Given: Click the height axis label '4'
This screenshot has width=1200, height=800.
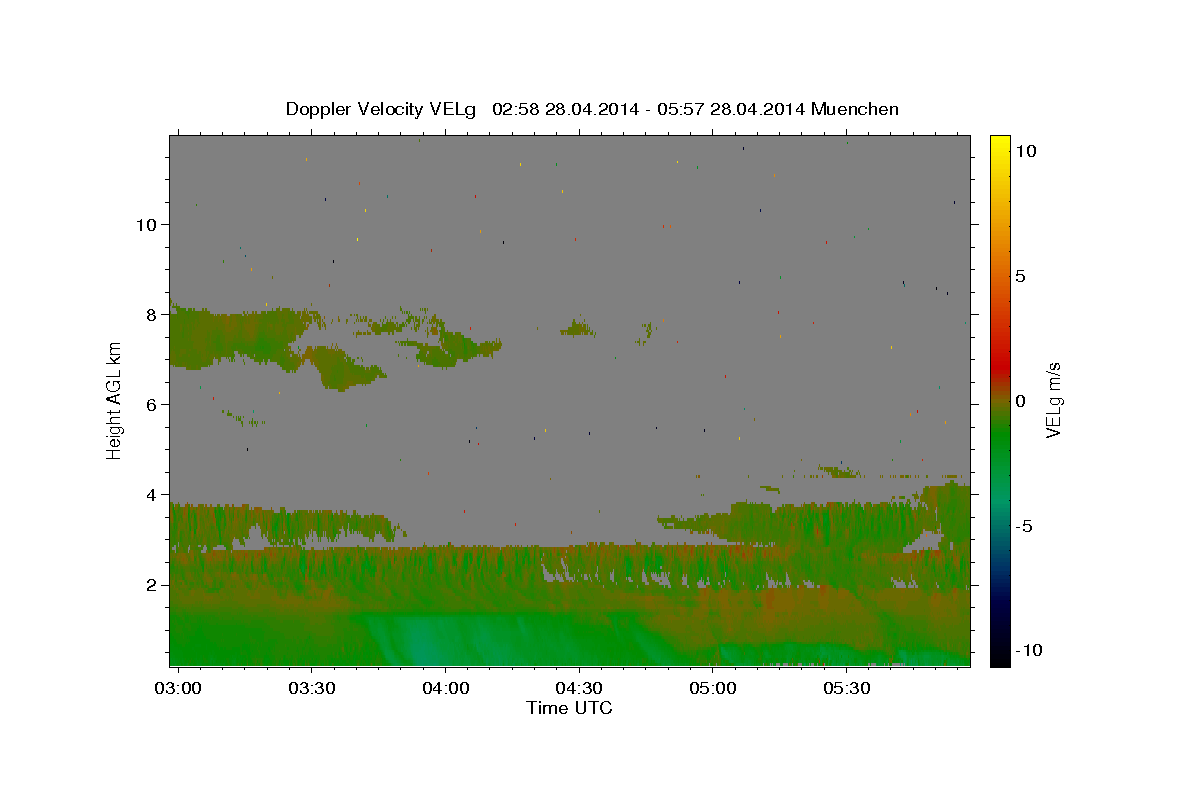Looking at the screenshot, I should coord(154,495).
